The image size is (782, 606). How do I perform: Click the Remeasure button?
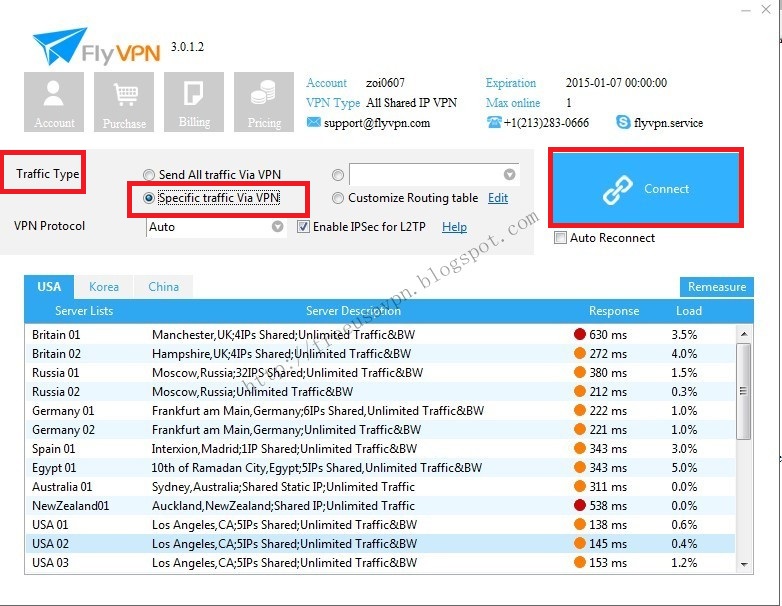coord(717,287)
